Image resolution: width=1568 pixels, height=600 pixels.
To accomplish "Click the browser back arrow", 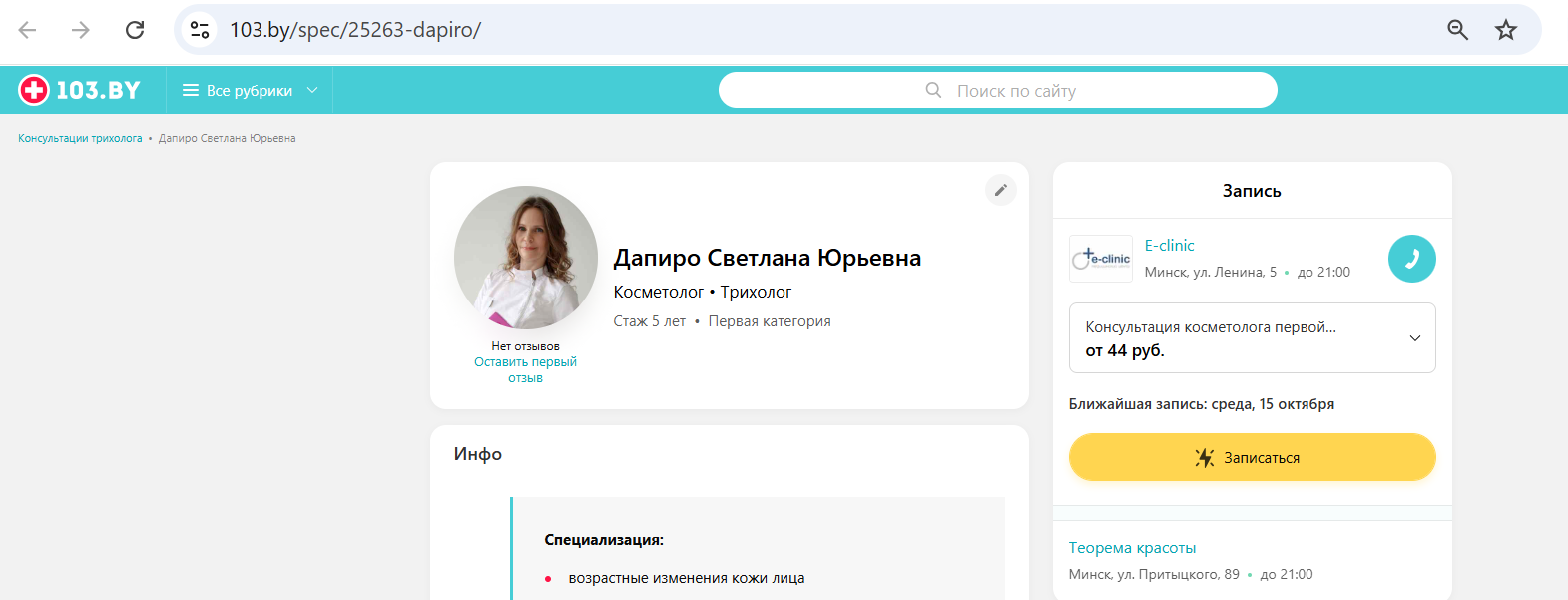I will (x=27, y=30).
